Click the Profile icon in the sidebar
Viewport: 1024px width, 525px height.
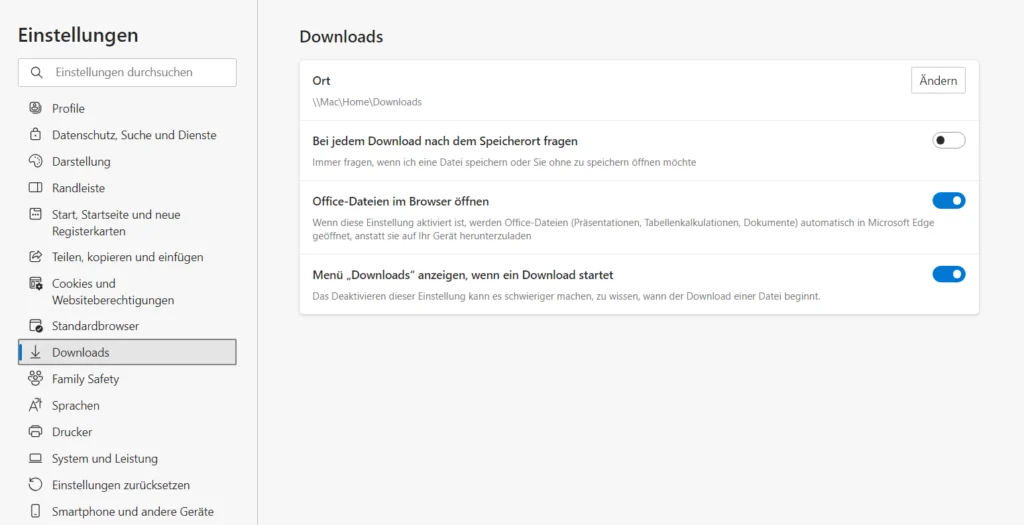coord(35,108)
